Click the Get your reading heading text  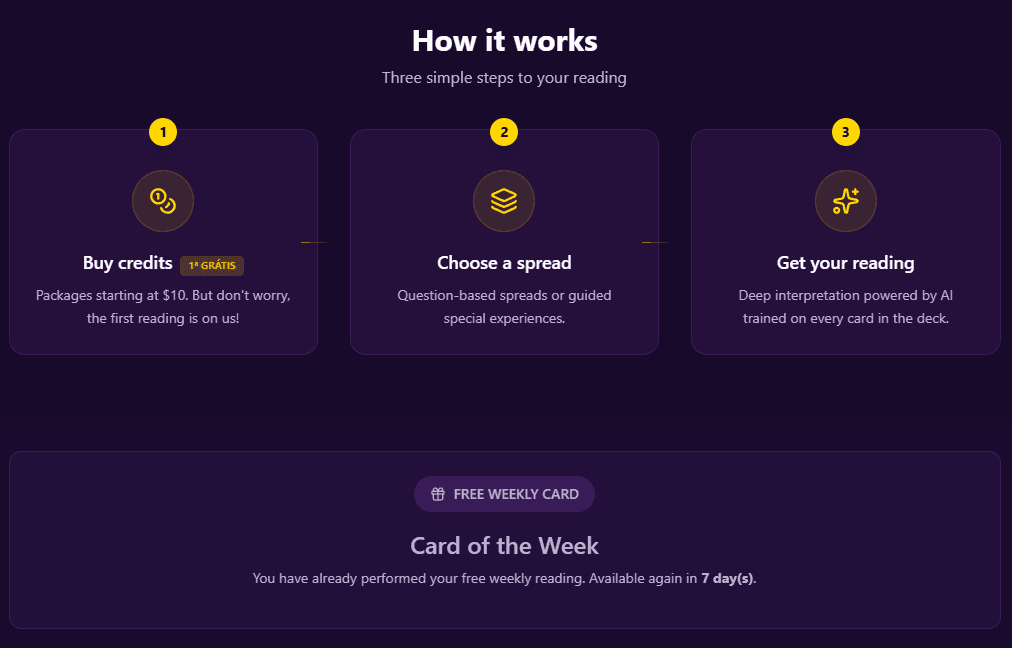(x=845, y=262)
